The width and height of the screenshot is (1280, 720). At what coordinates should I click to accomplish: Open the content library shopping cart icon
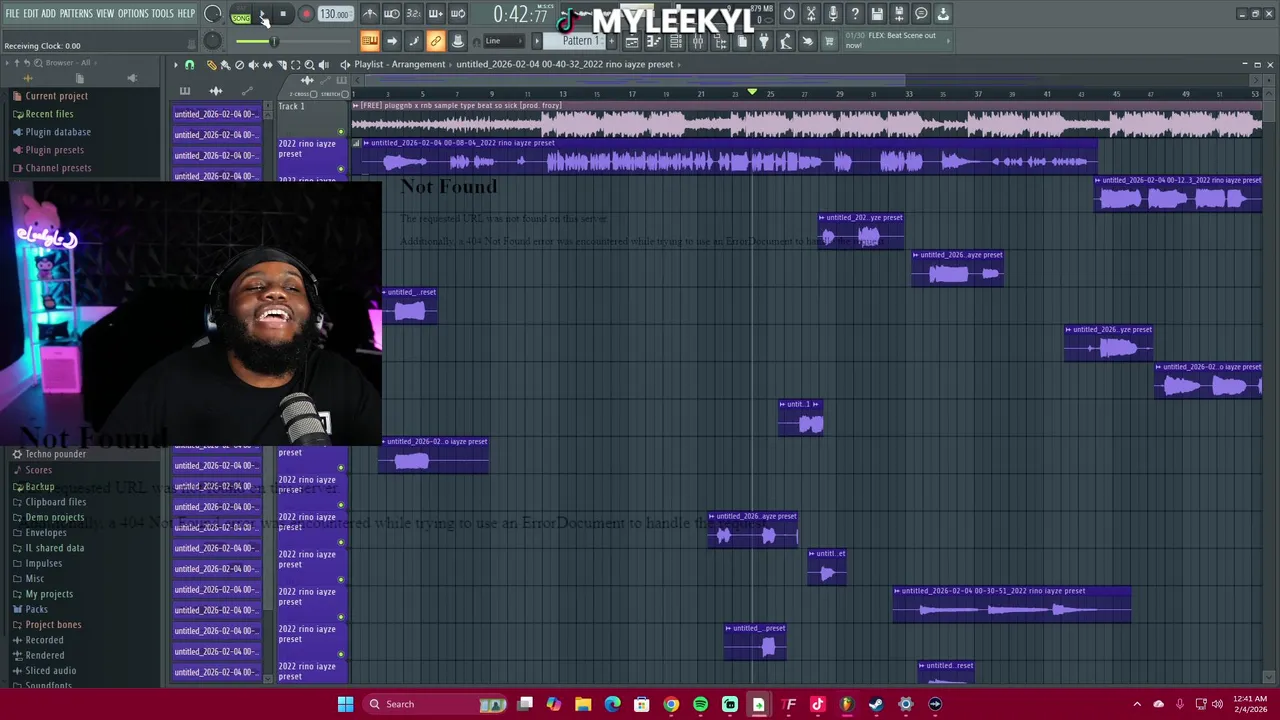pos(829,41)
